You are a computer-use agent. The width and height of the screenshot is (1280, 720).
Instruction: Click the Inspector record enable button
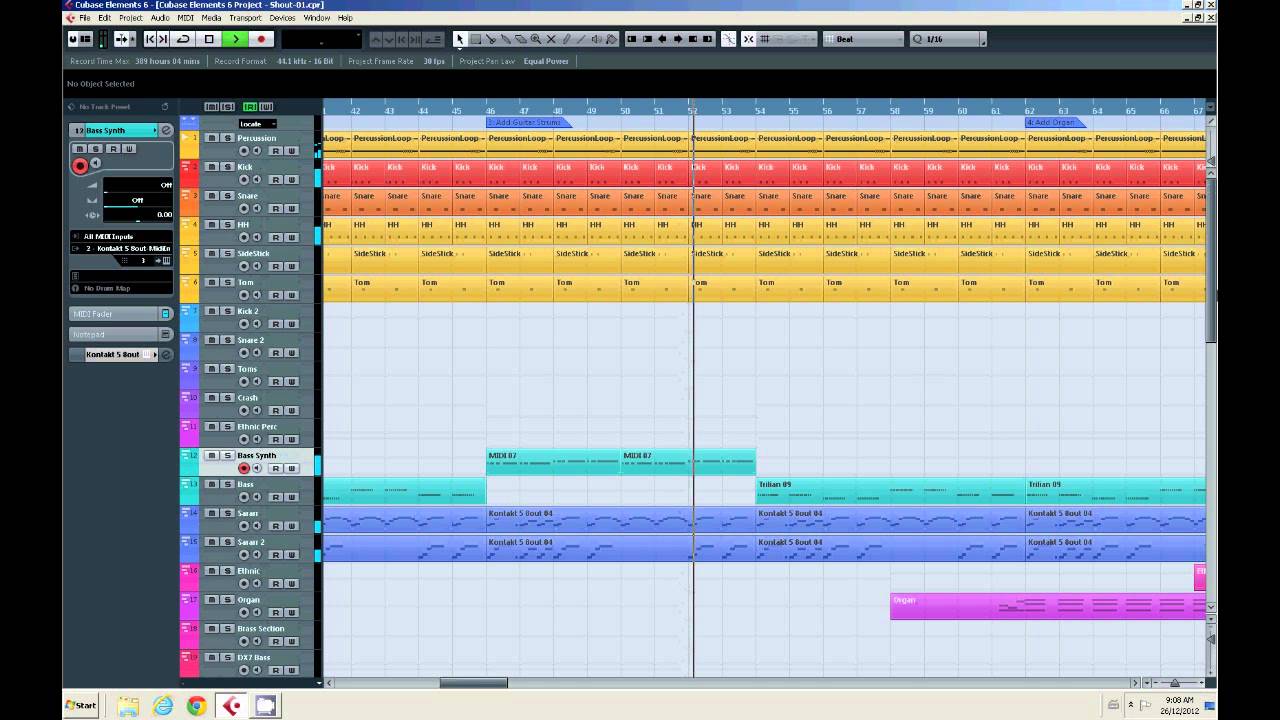(80, 166)
